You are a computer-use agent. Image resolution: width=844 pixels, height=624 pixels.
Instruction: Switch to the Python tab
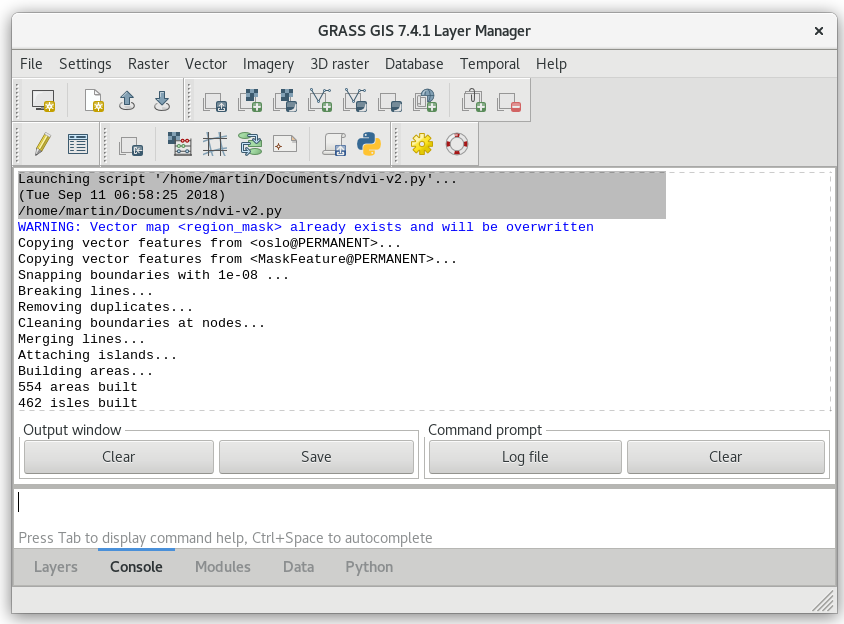click(x=369, y=567)
